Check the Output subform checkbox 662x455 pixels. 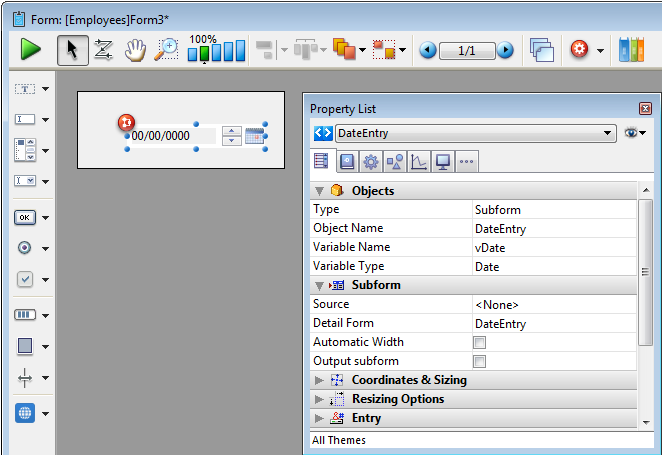pyautogui.click(x=479, y=362)
